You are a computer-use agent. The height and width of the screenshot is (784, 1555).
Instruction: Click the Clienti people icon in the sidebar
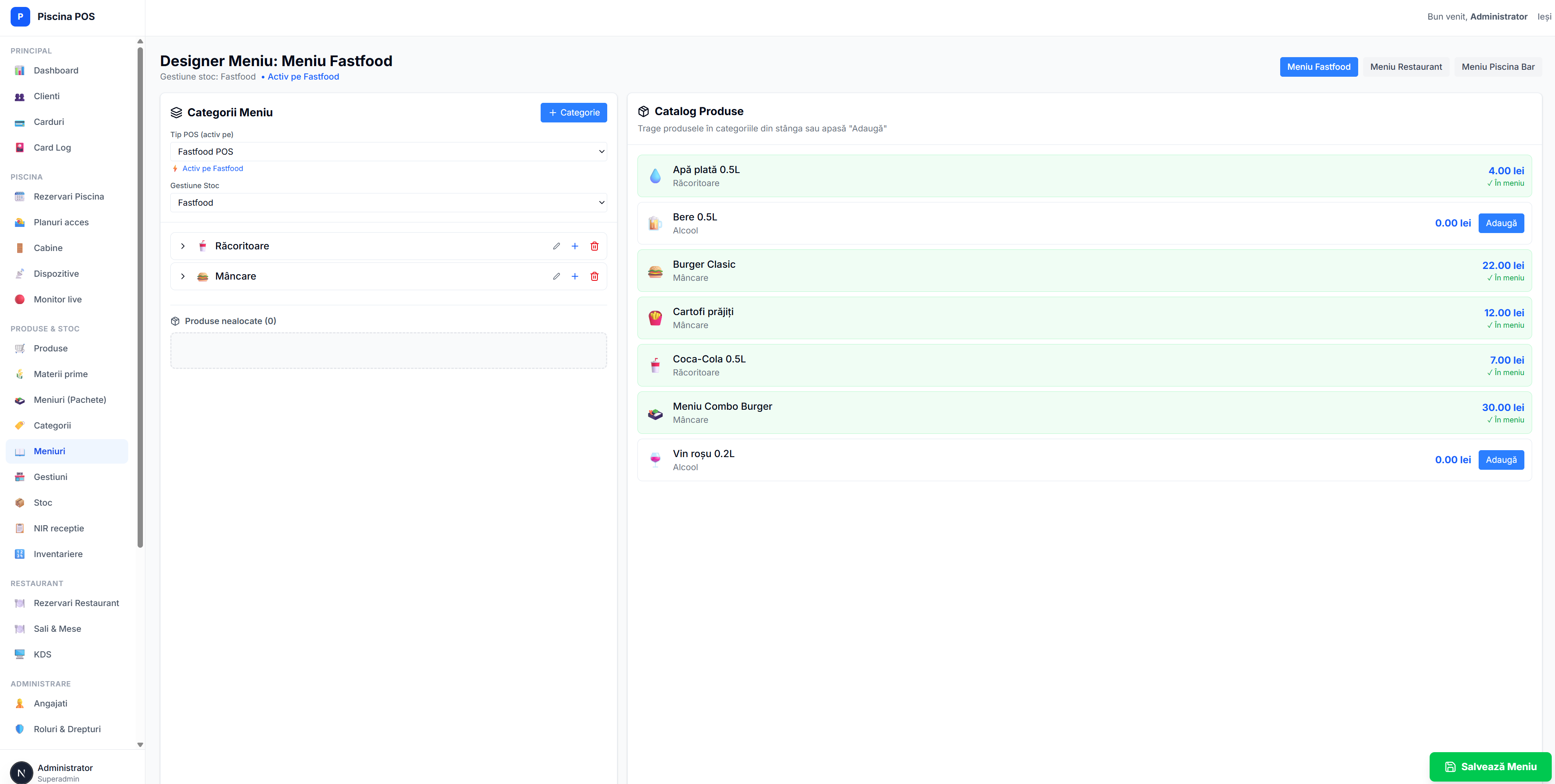pyautogui.click(x=20, y=96)
